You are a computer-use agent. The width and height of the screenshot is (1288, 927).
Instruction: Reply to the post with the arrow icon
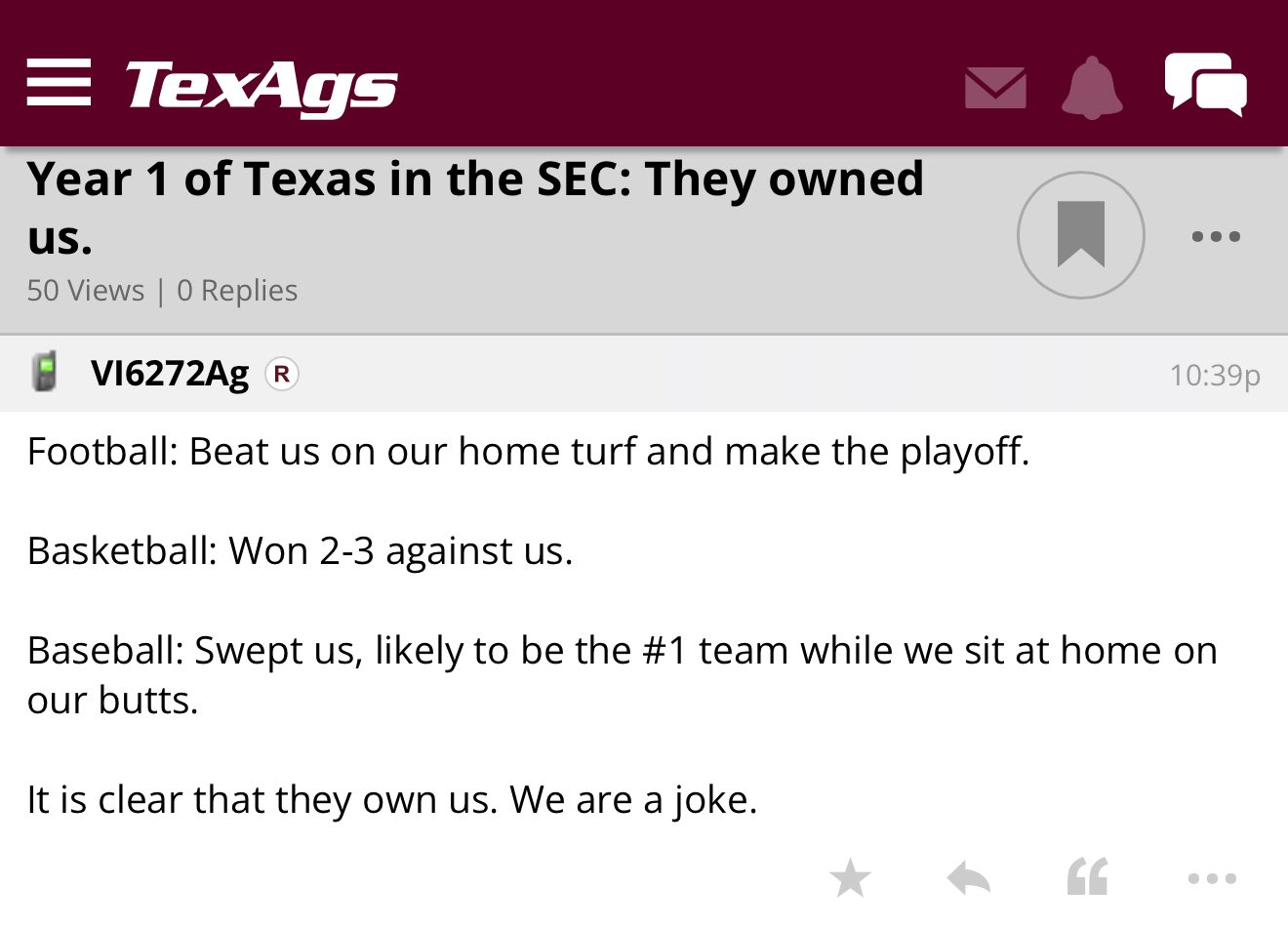tap(969, 879)
